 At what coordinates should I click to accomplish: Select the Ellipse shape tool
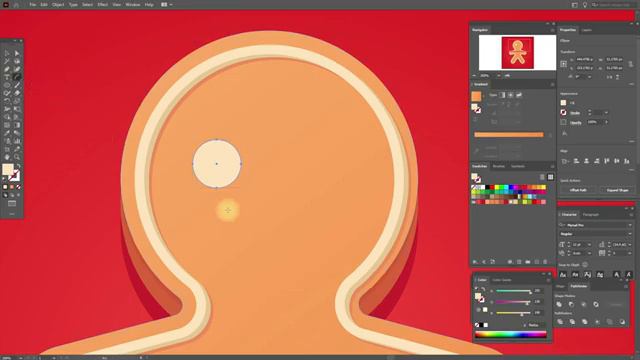[7, 85]
